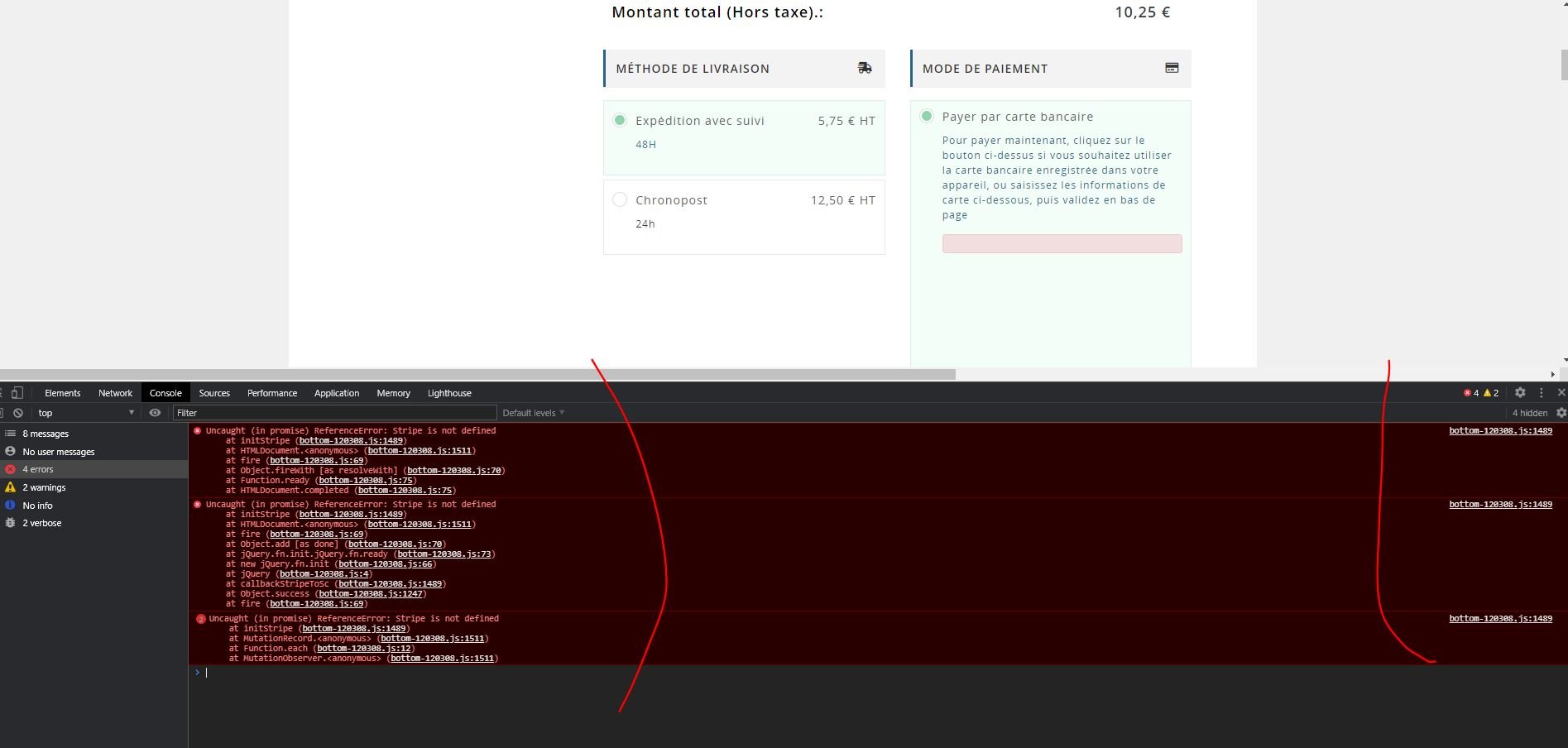Click the 48H delivery time text

click(x=645, y=144)
